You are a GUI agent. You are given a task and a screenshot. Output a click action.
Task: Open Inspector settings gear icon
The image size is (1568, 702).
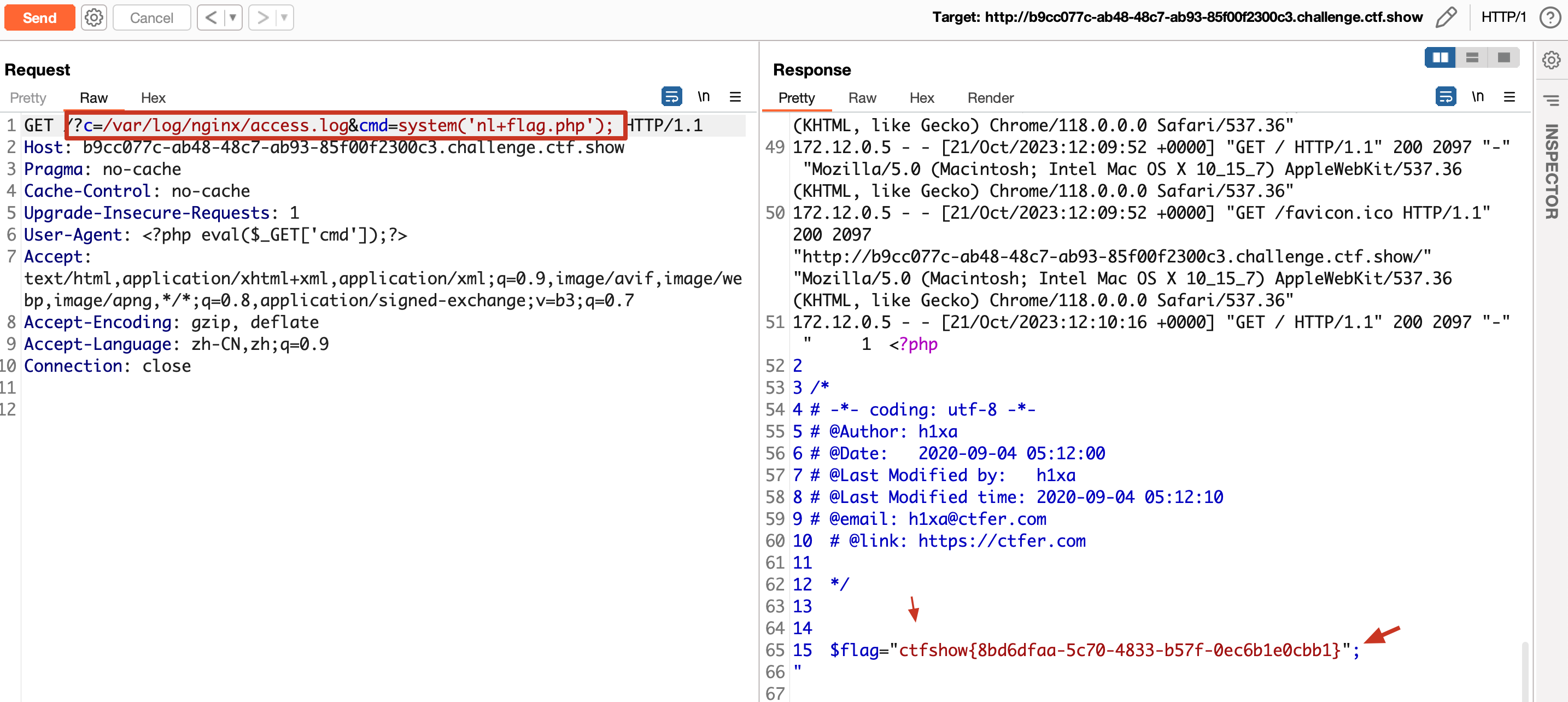pos(1551,60)
